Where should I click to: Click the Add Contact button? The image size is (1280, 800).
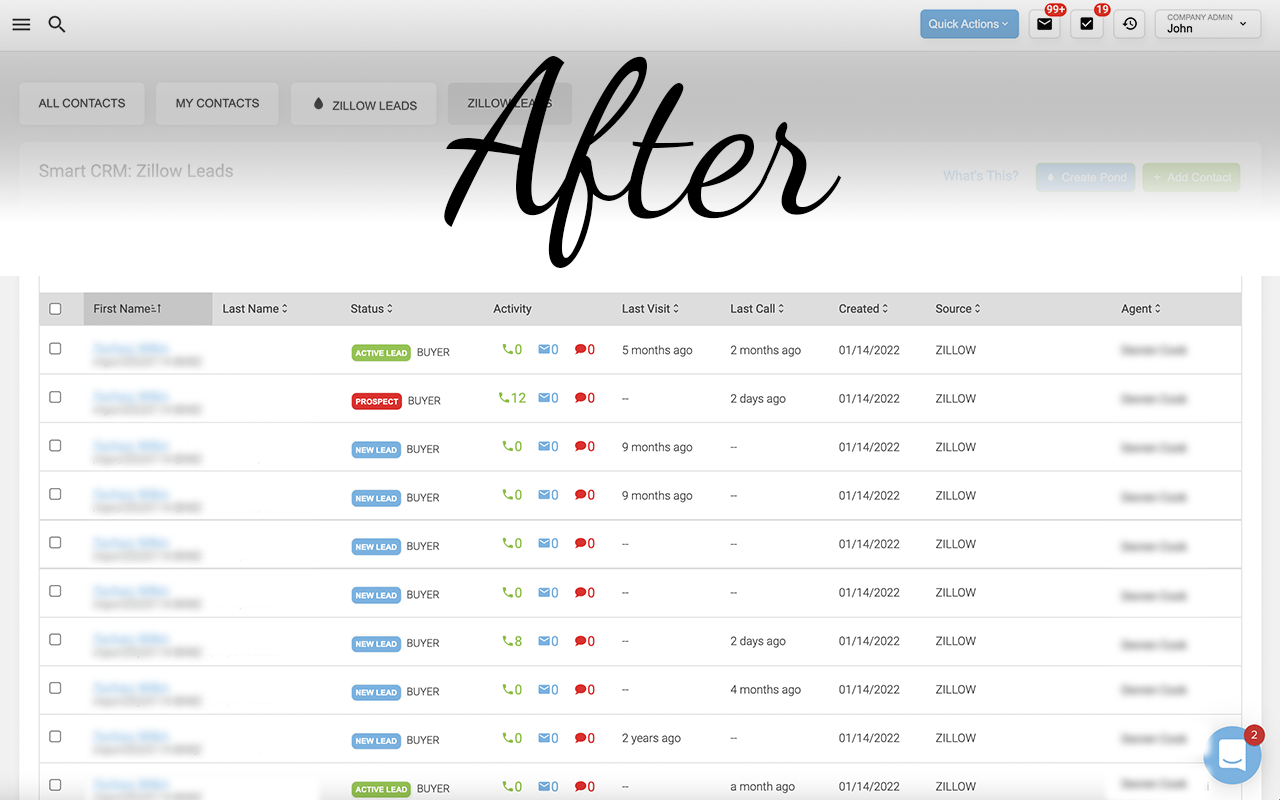(1191, 176)
